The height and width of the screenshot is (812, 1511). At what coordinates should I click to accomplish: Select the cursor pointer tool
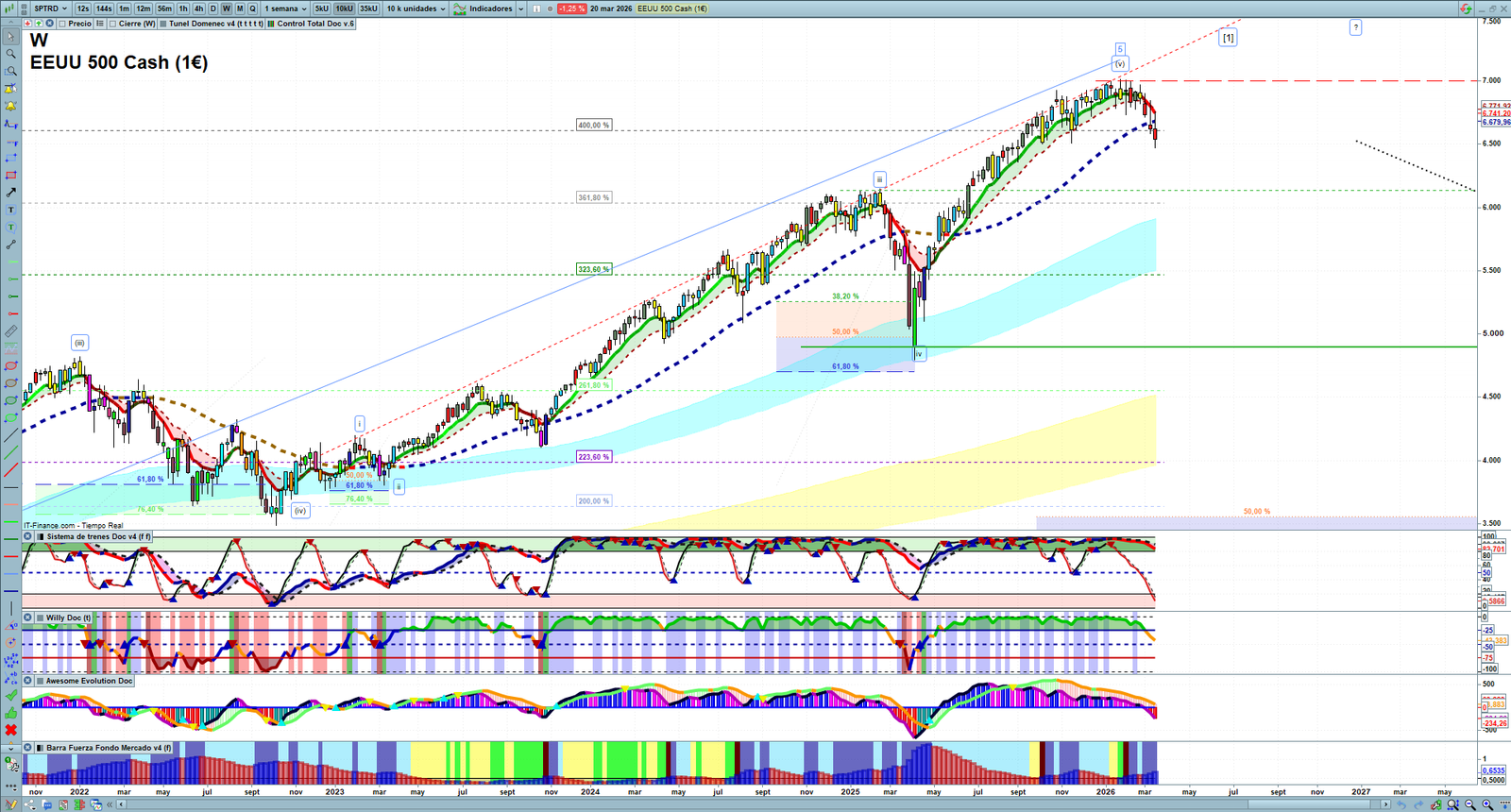pos(10,37)
